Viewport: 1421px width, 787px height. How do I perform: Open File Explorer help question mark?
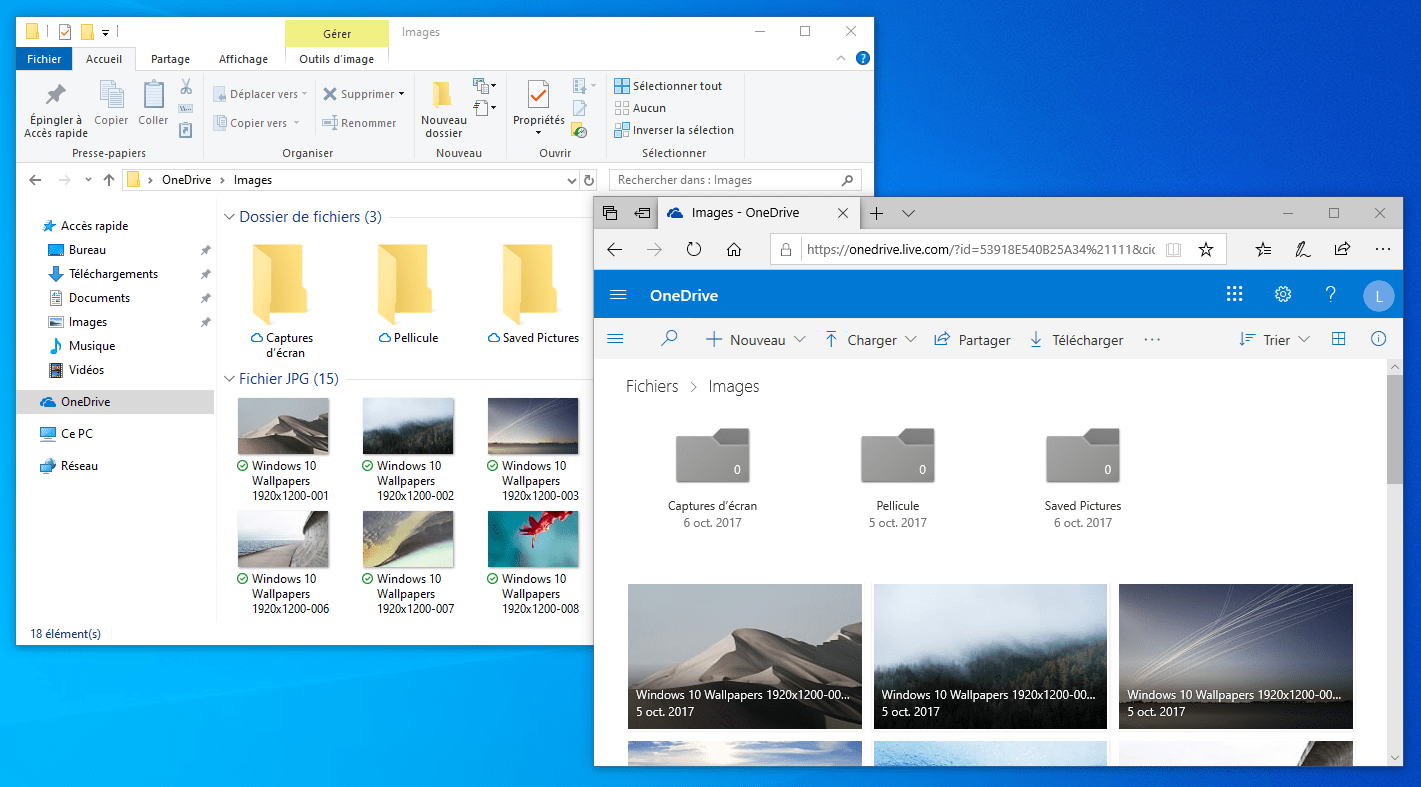862,58
